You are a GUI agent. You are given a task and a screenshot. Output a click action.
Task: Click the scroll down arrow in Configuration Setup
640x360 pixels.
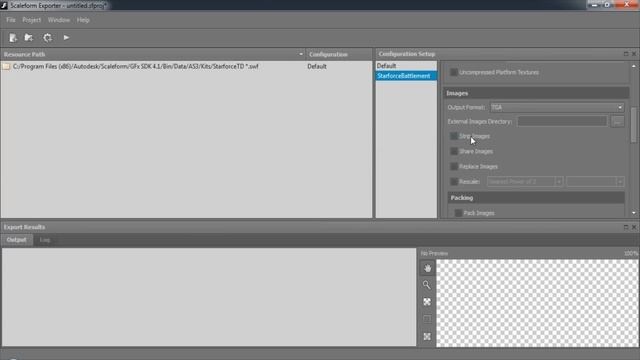[x=633, y=213]
